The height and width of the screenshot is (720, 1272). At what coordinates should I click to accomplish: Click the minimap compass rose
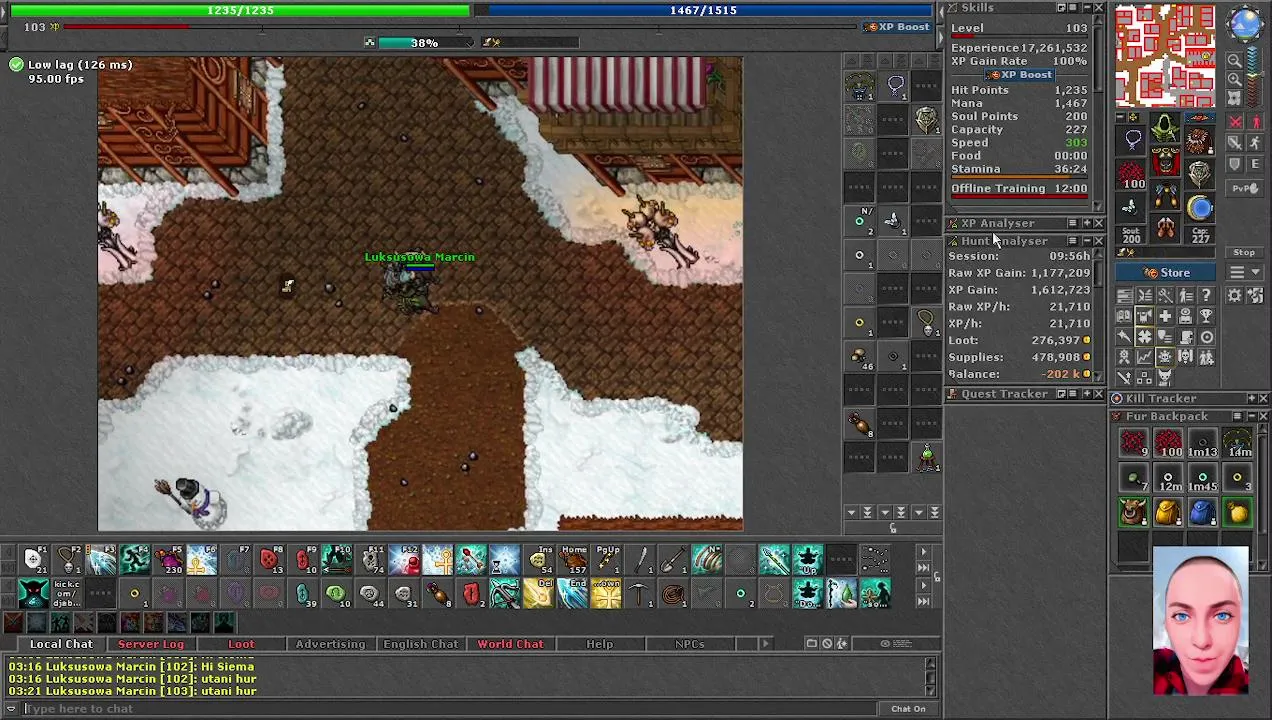point(1245,23)
